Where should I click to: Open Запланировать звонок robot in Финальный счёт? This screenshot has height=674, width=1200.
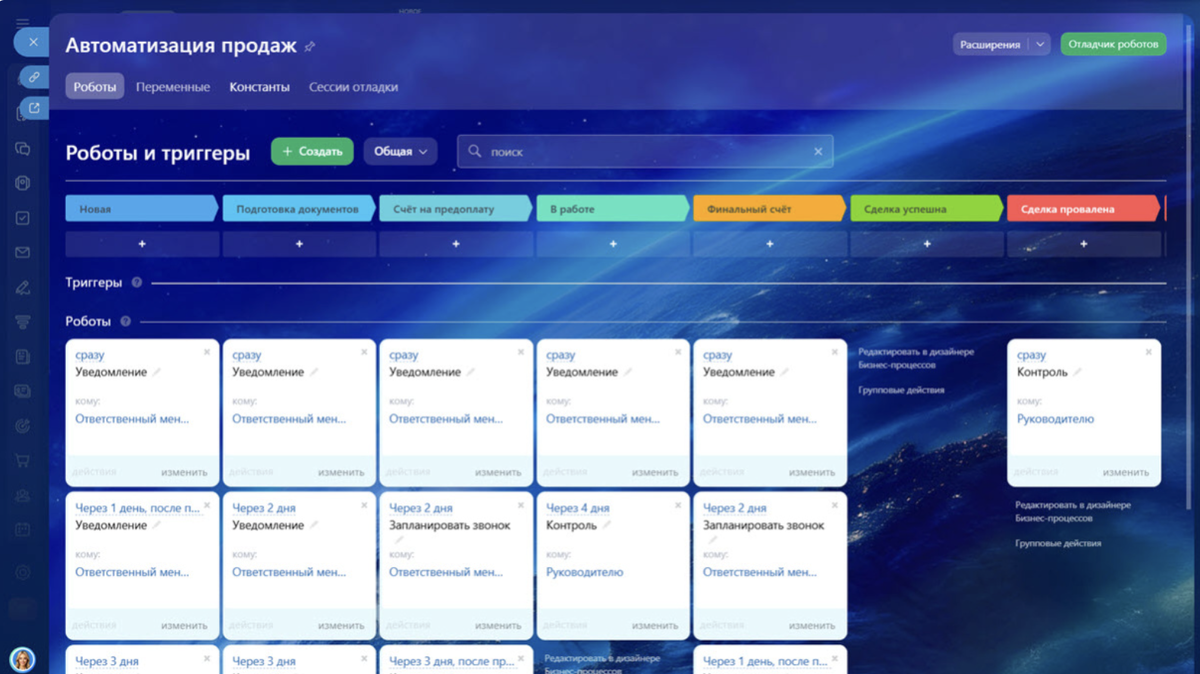(x=763, y=525)
